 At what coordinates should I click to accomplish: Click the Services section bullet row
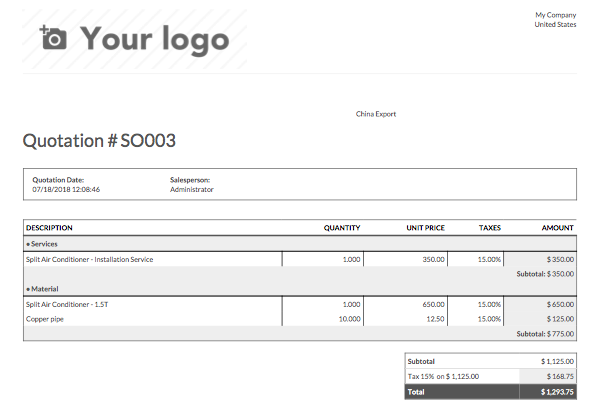pyautogui.click(x=300, y=244)
